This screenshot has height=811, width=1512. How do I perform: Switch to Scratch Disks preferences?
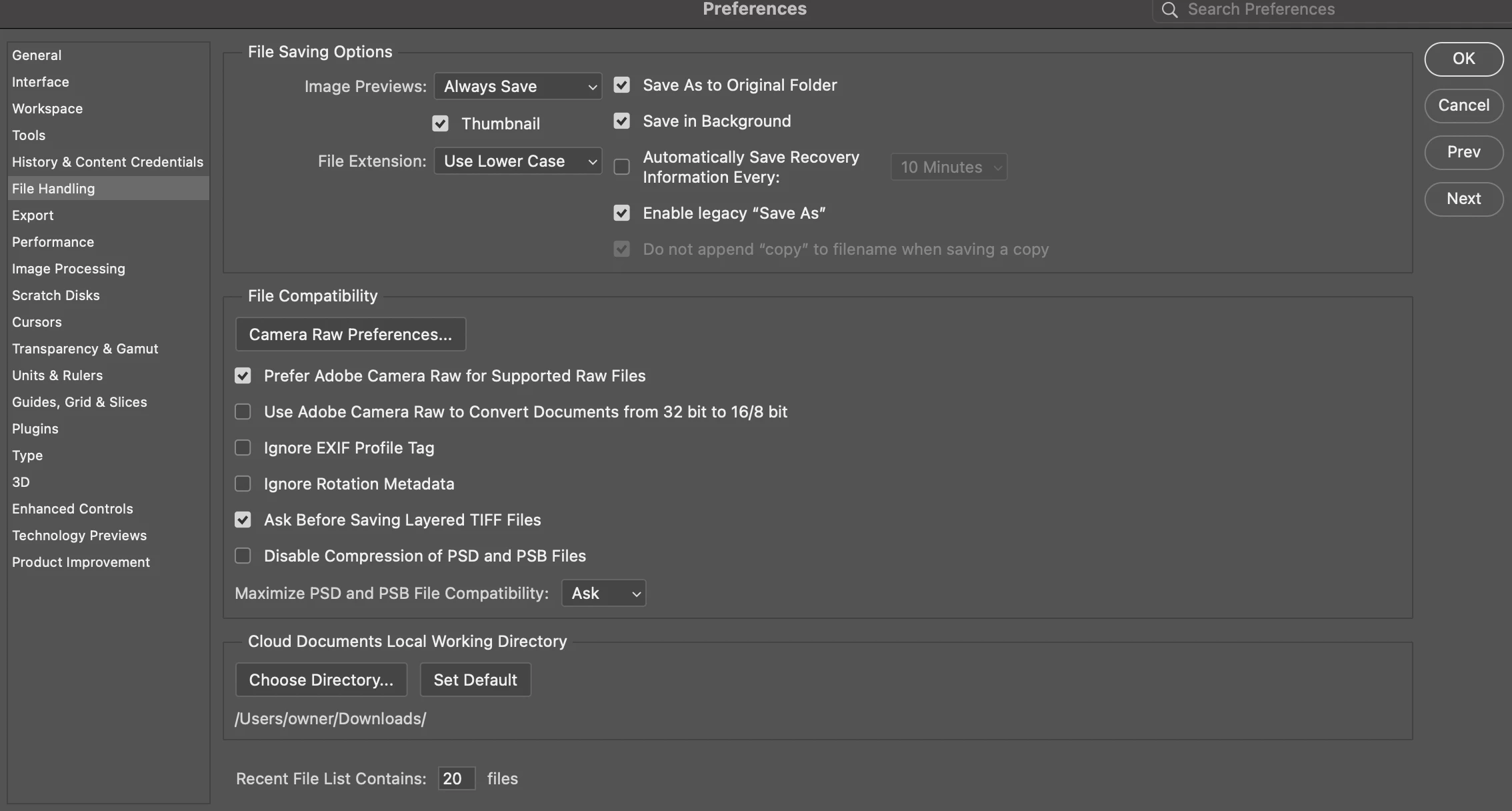(x=55, y=295)
